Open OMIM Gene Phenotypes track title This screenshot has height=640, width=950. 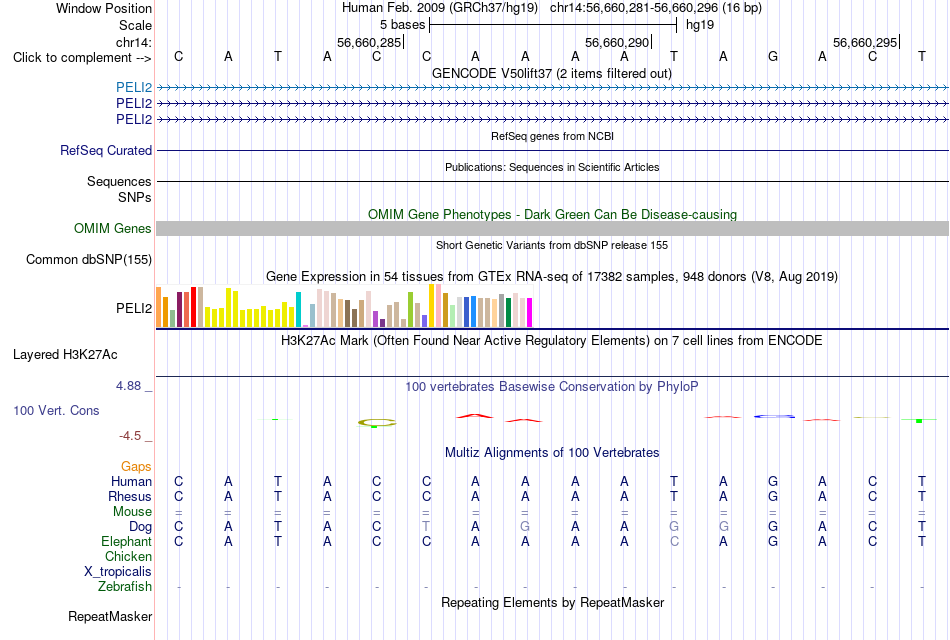tap(552, 215)
